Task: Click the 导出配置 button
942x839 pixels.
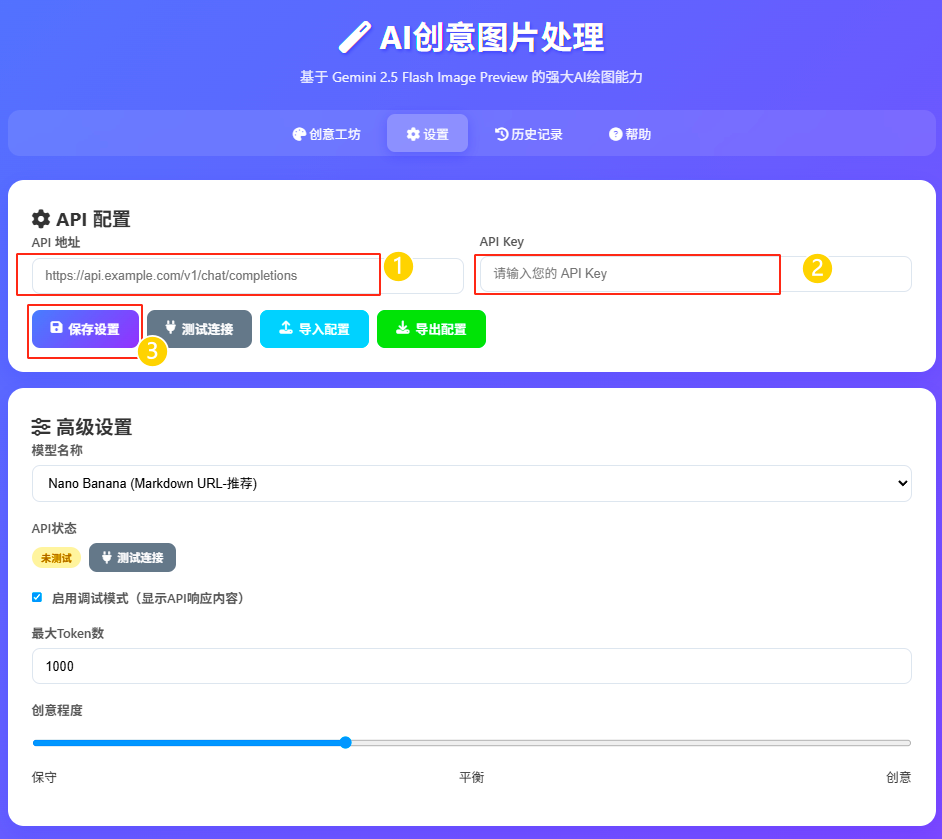Action: (x=431, y=328)
